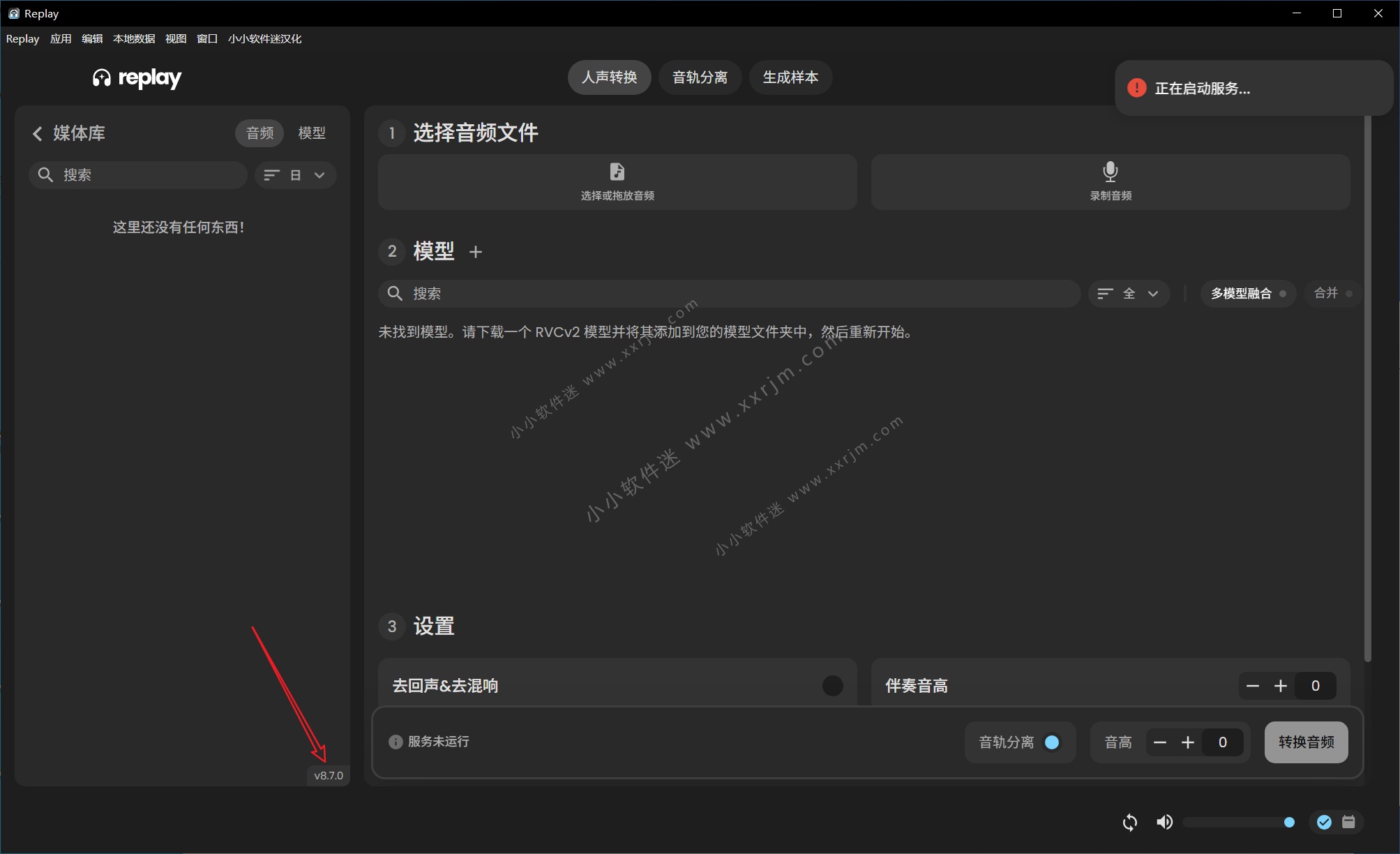This screenshot has height=854, width=1400.
Task: Click the plus icon next to 模型 heading
Action: coord(476,252)
